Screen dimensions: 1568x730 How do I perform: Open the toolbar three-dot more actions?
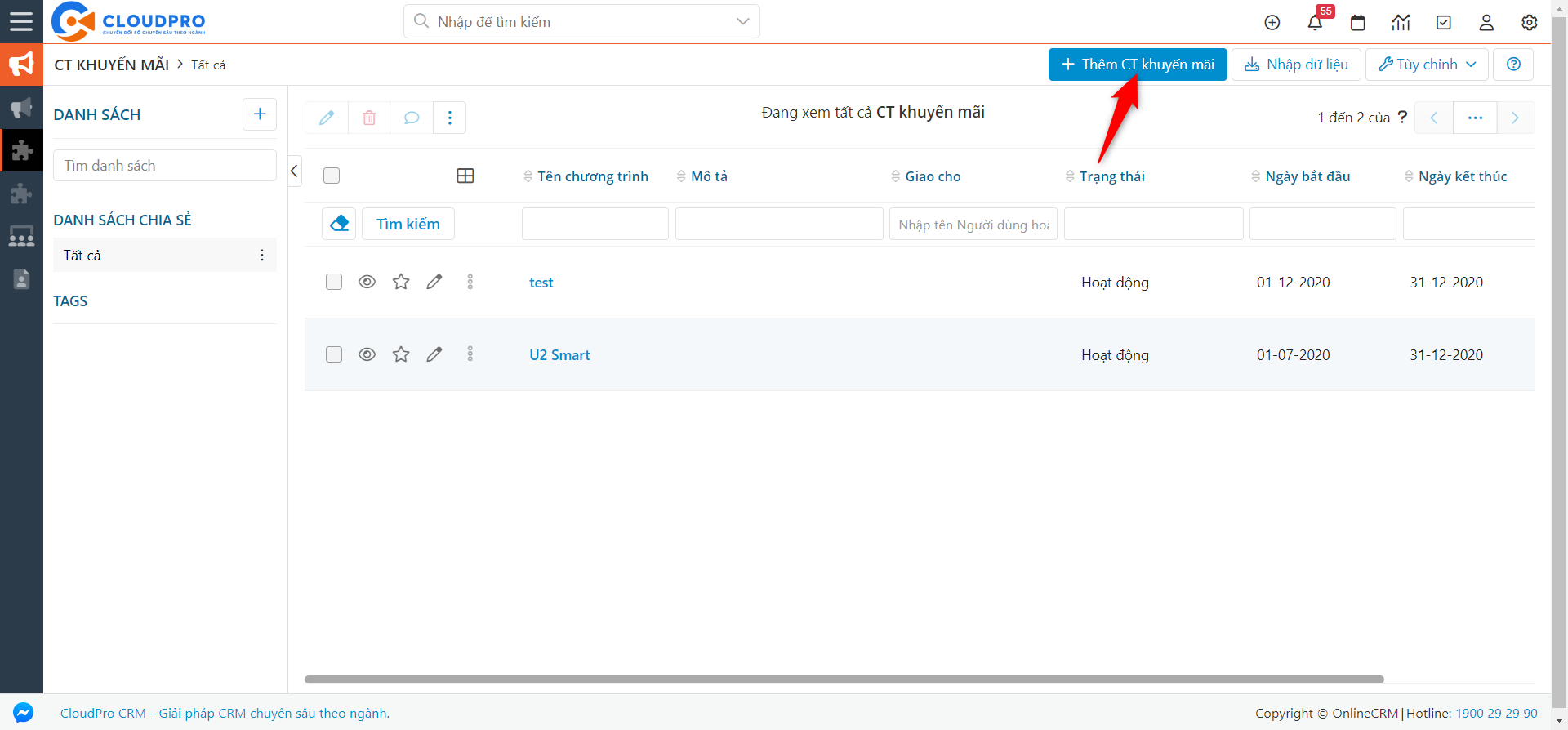[450, 118]
